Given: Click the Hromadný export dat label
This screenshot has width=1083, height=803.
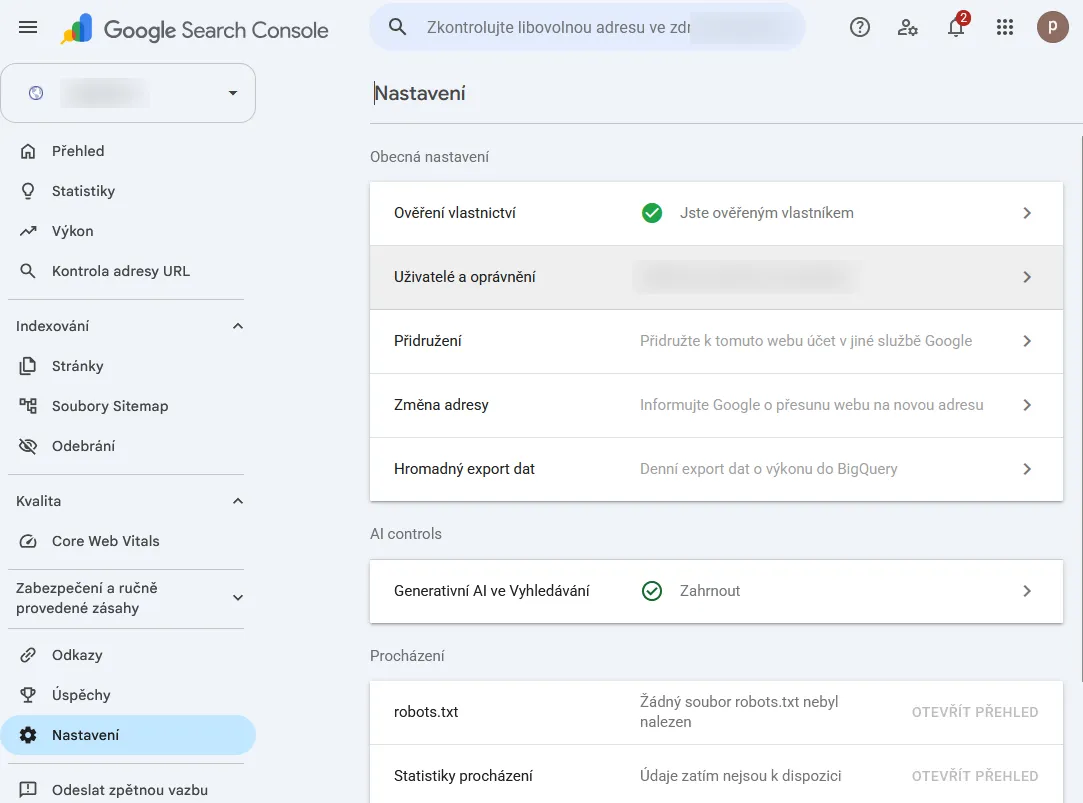Looking at the screenshot, I should pos(464,470).
